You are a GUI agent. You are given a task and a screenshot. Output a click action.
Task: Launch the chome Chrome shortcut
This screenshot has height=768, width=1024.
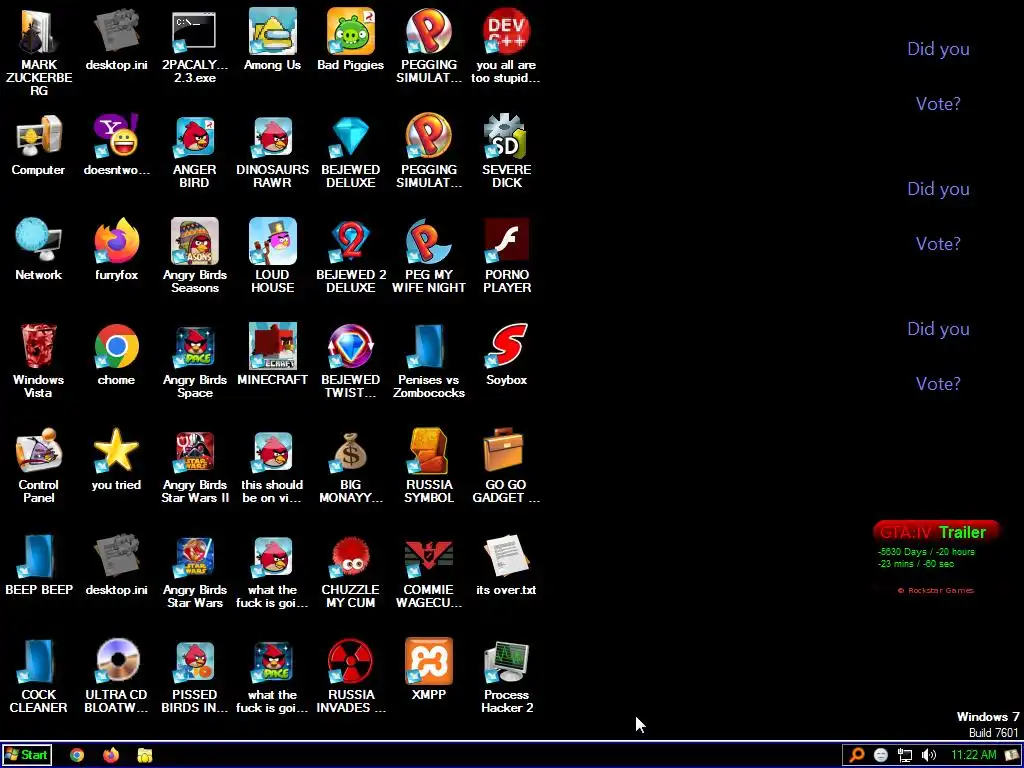click(116, 347)
